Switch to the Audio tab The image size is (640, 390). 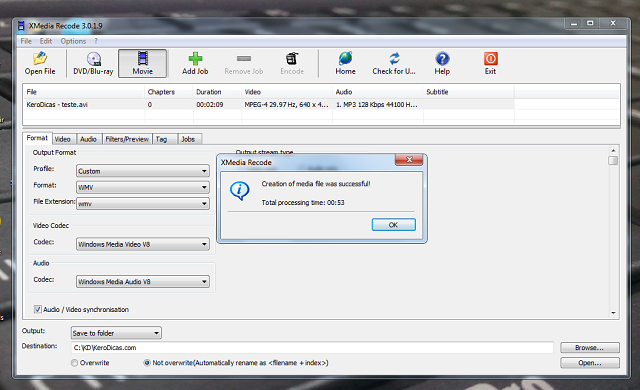click(x=88, y=139)
